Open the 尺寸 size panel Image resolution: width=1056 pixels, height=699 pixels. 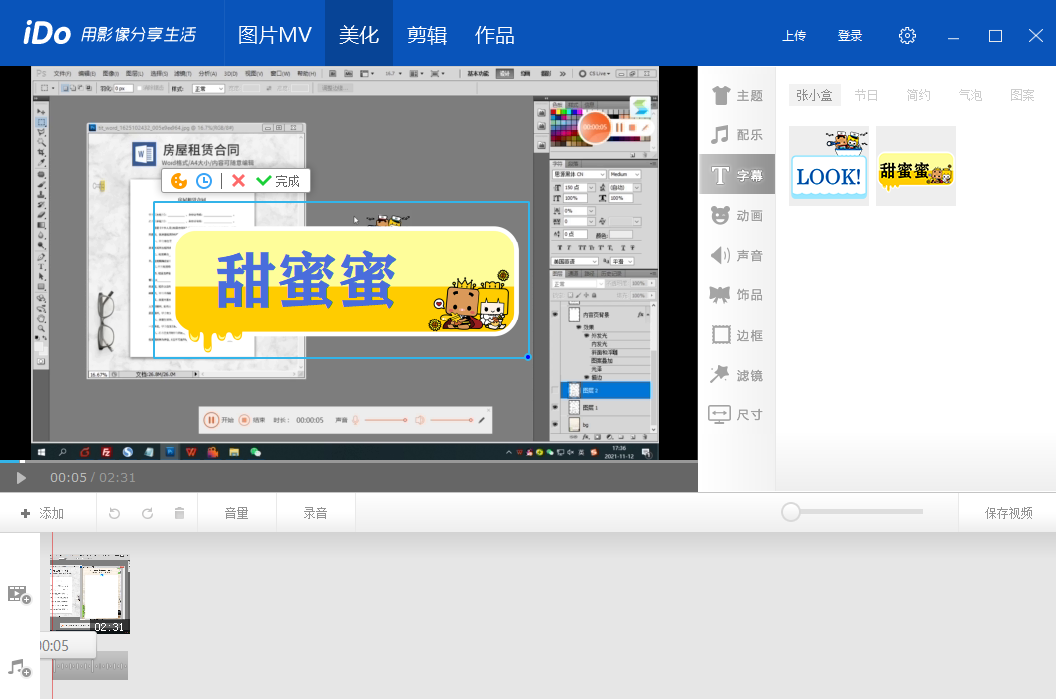click(737, 414)
